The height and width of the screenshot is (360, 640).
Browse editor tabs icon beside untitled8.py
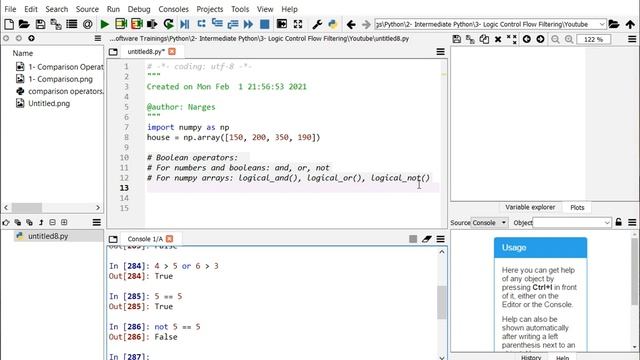[x=113, y=52]
